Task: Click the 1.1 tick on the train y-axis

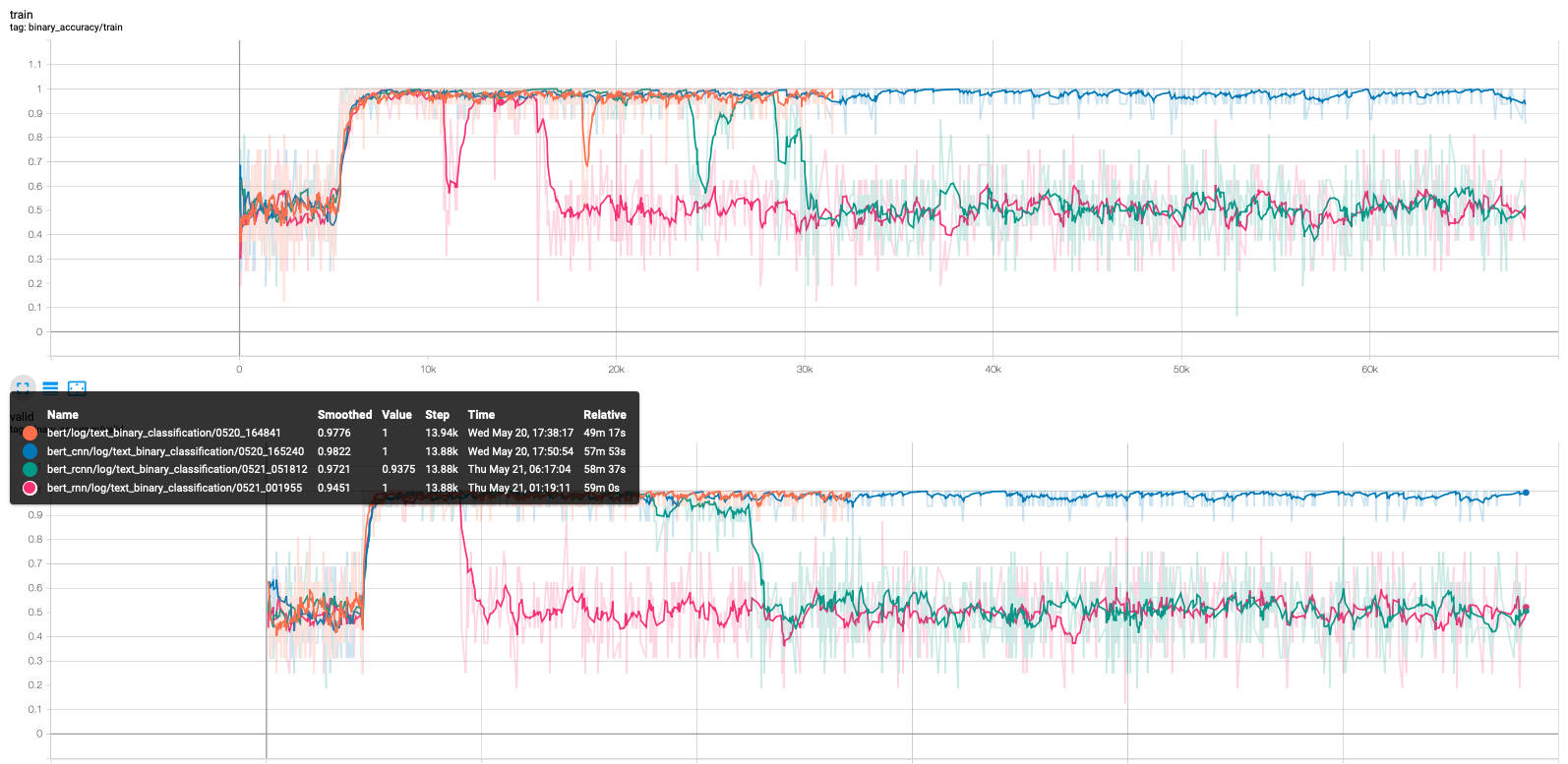Action: [x=35, y=64]
